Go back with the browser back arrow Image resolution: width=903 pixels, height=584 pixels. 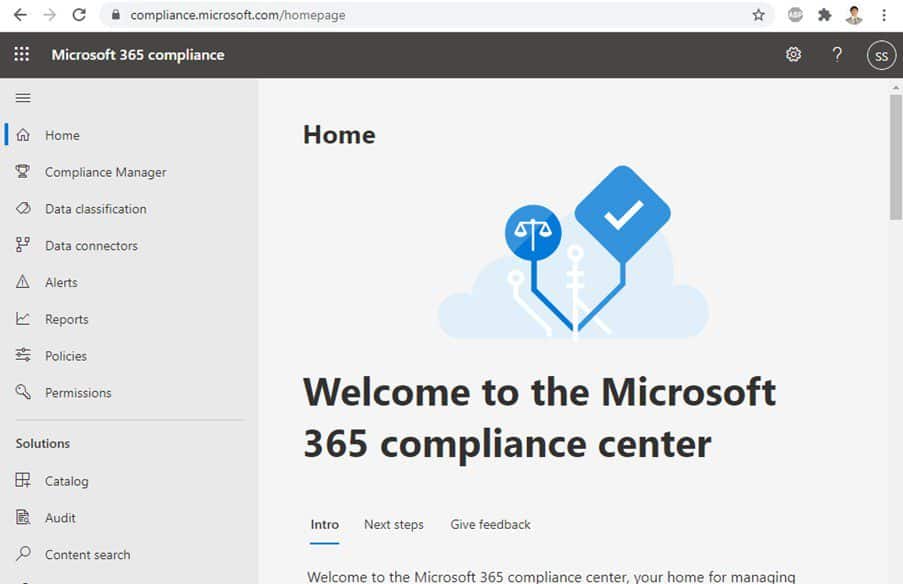pos(20,15)
